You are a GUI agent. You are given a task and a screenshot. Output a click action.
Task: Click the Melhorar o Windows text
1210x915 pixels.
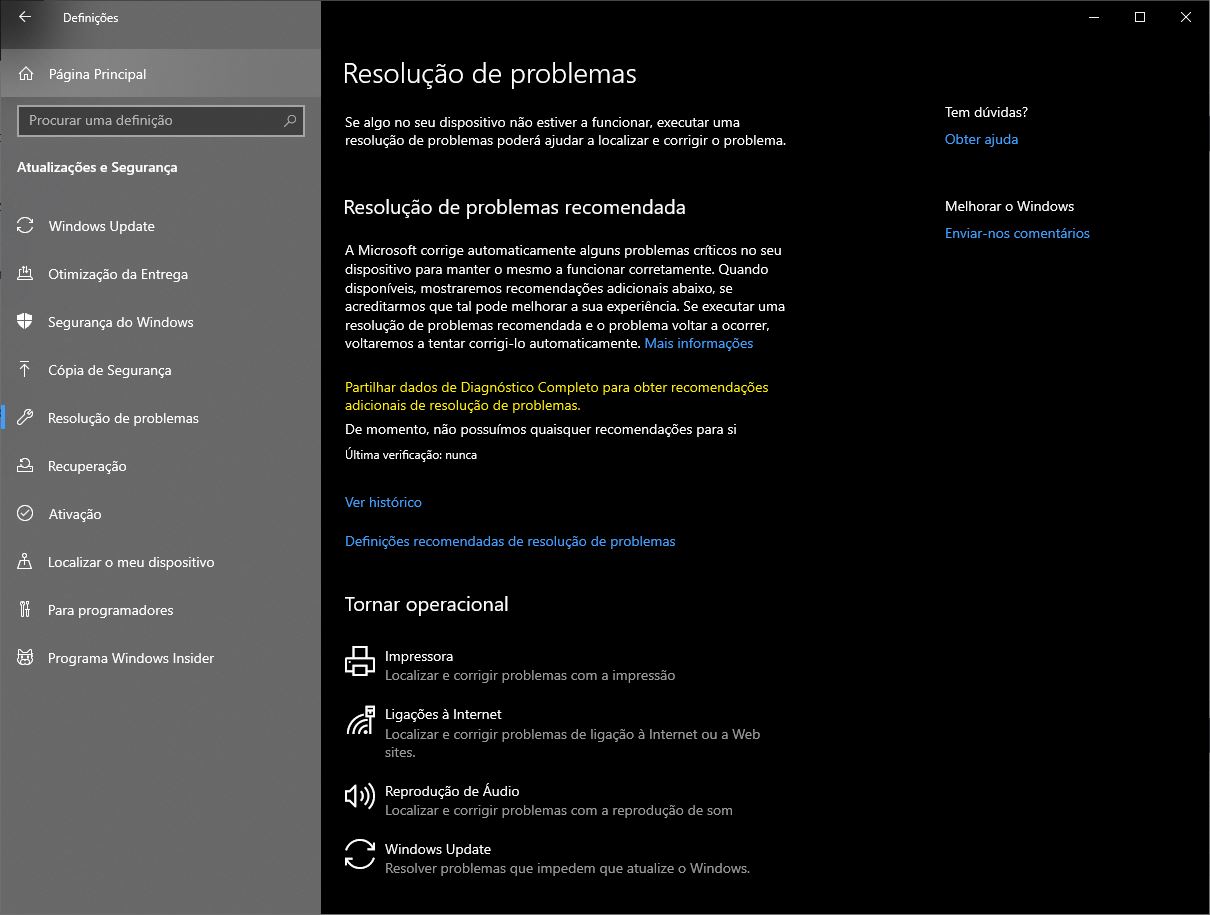click(x=1009, y=206)
